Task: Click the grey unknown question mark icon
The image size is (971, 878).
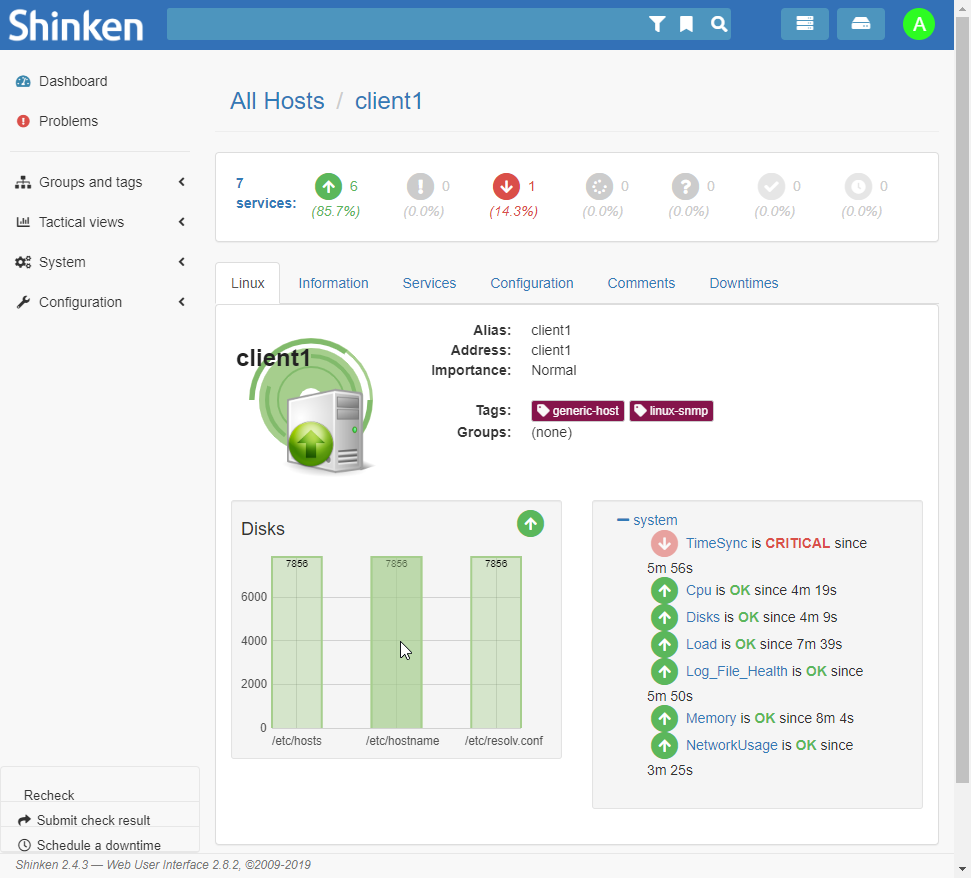Action: tap(686, 186)
